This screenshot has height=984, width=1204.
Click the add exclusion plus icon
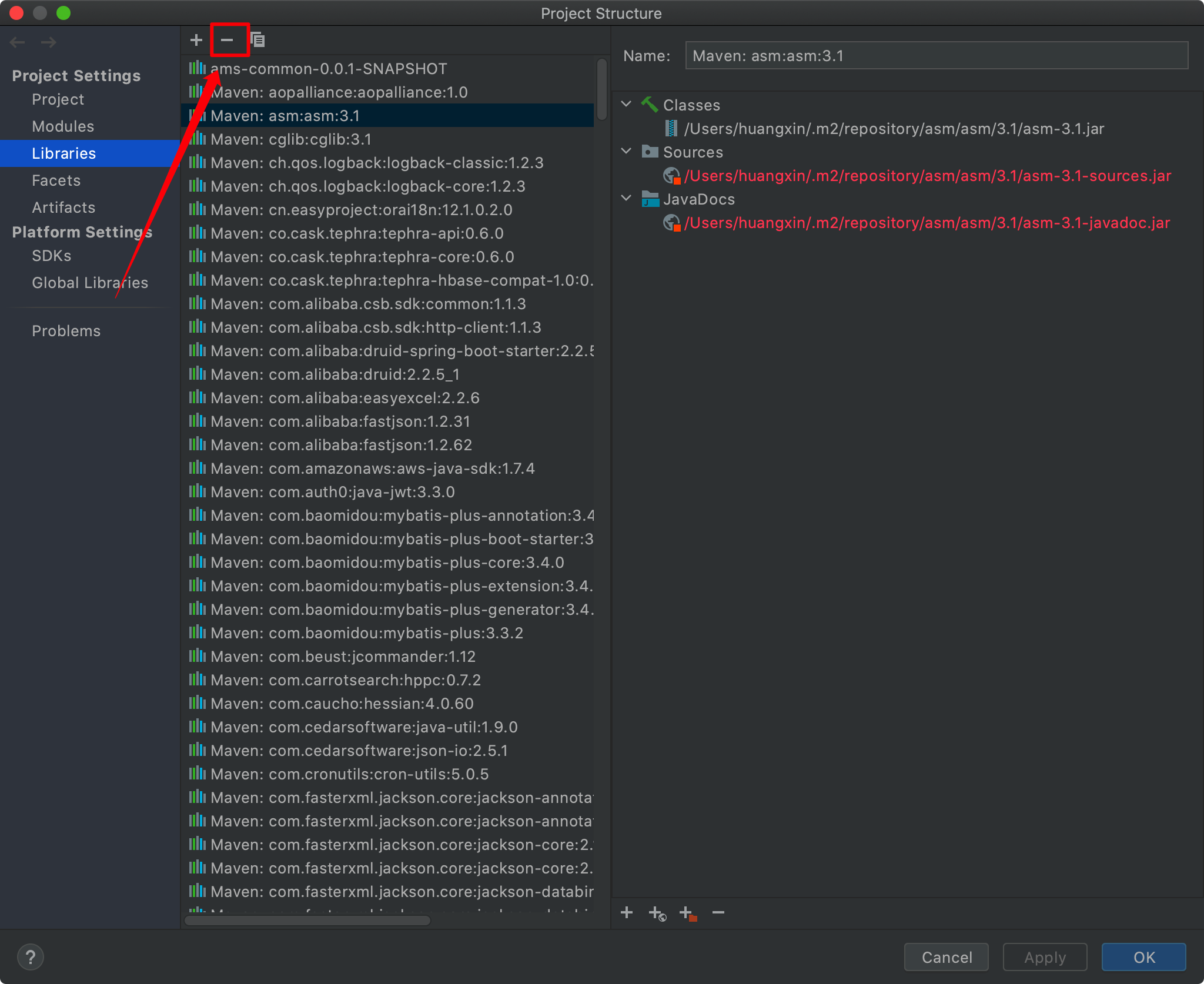[x=688, y=913]
